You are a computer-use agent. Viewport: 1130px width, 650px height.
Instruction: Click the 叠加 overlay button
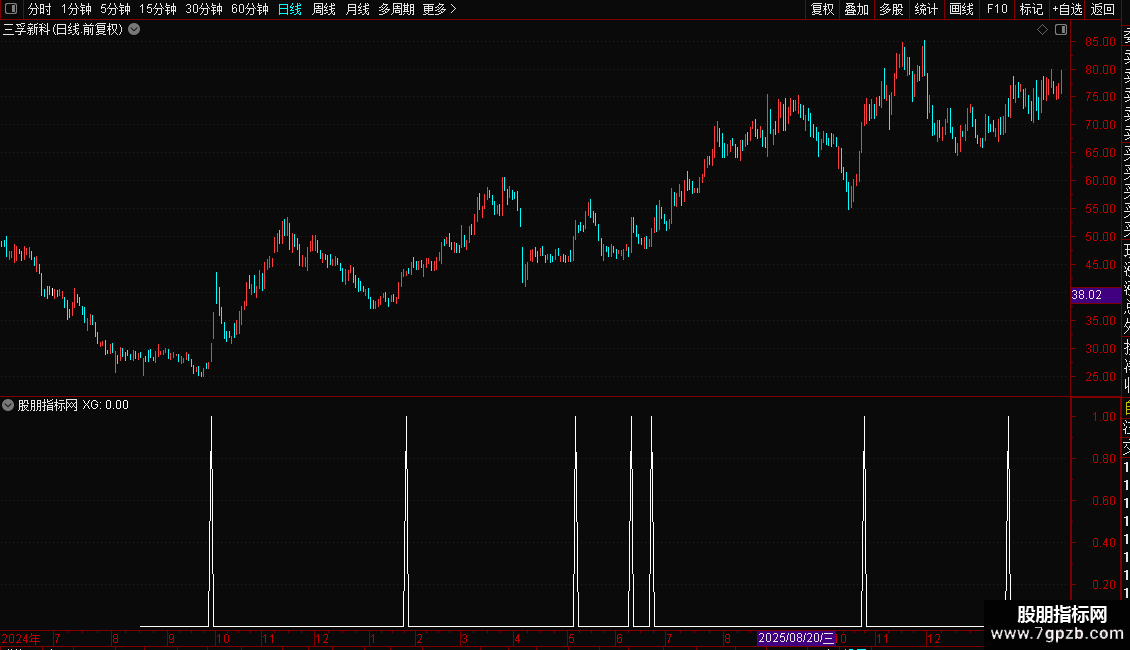[x=857, y=9]
